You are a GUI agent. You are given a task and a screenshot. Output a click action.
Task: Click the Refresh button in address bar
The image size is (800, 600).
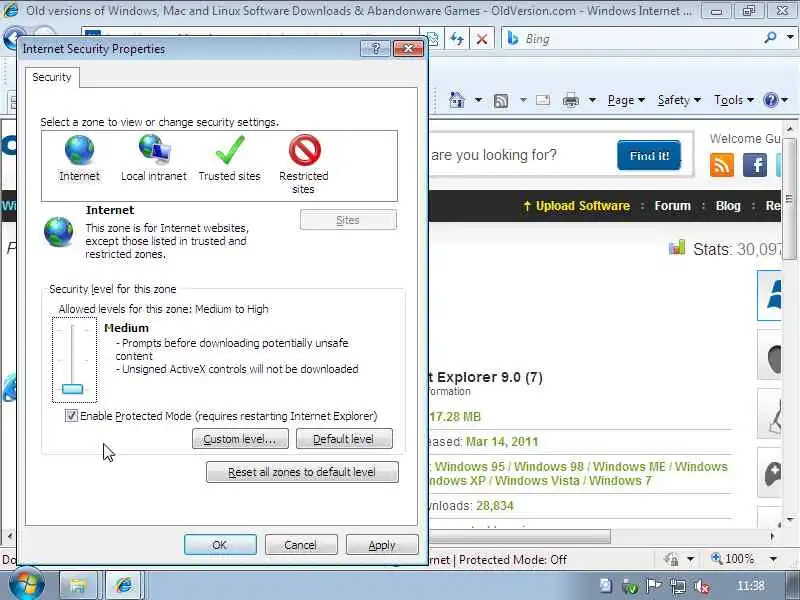click(457, 39)
